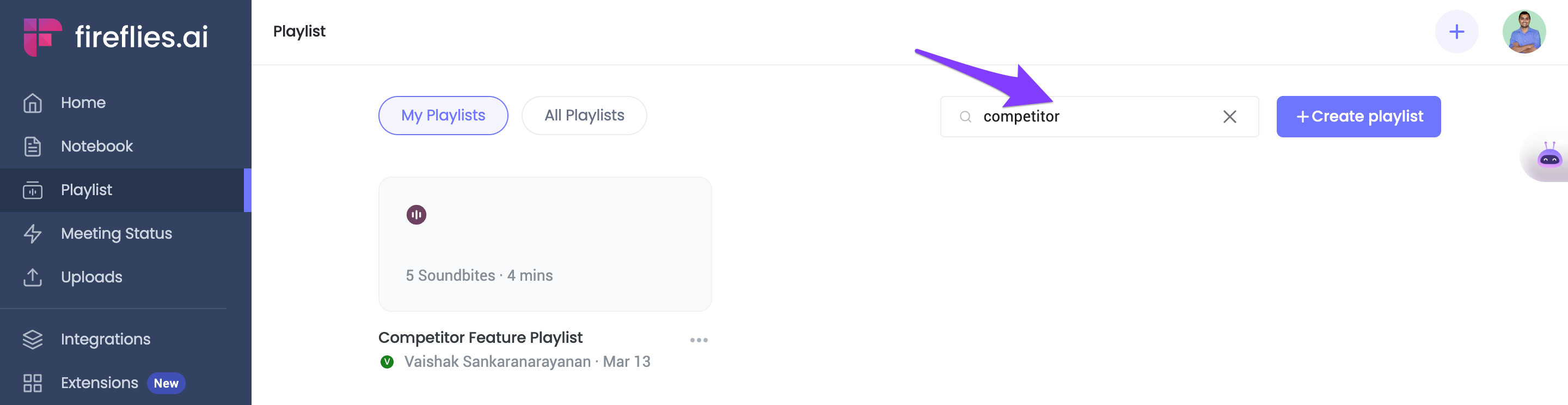Clear the competitor search text
1568x405 pixels.
click(1229, 116)
